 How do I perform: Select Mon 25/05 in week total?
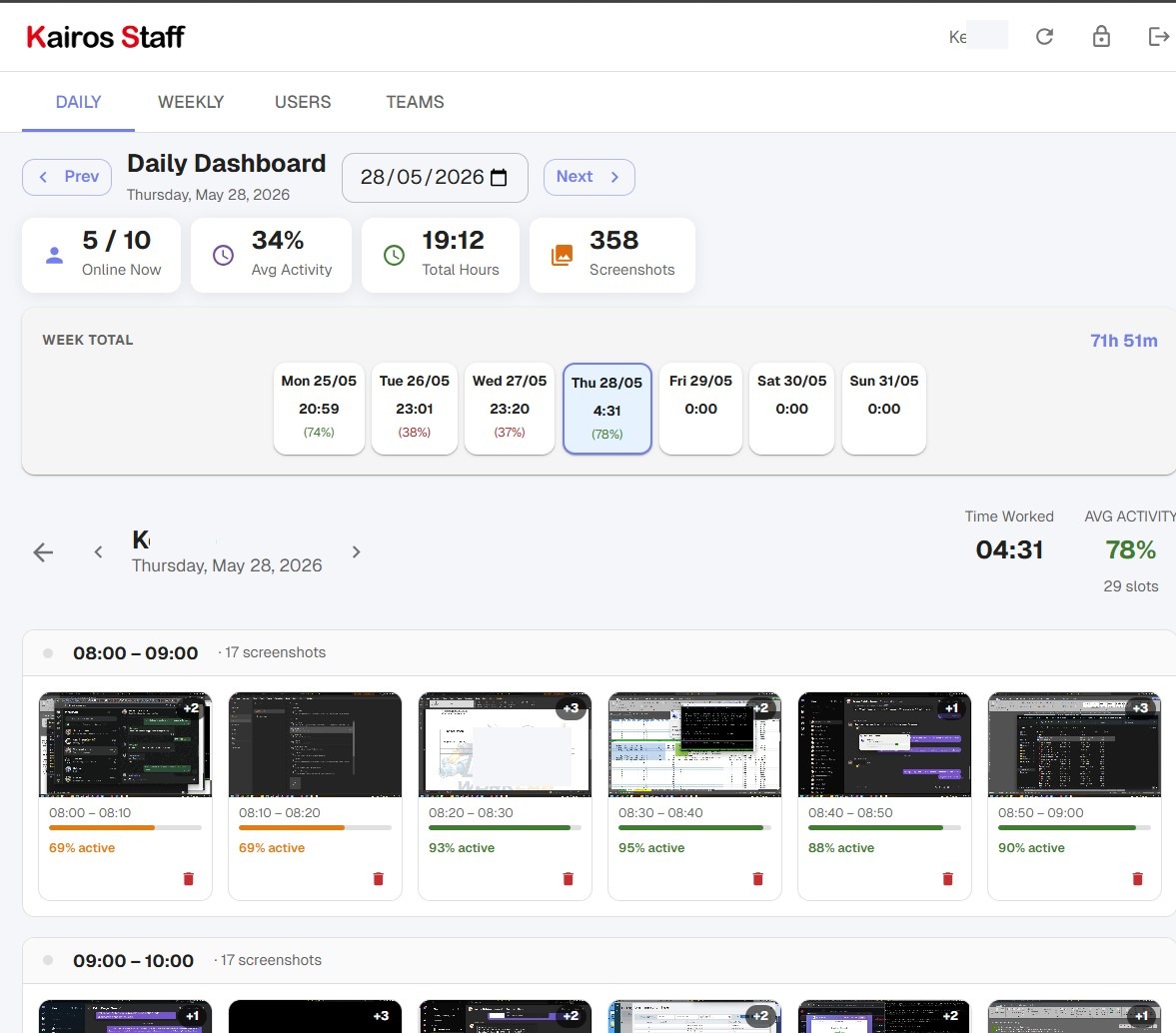pos(319,409)
